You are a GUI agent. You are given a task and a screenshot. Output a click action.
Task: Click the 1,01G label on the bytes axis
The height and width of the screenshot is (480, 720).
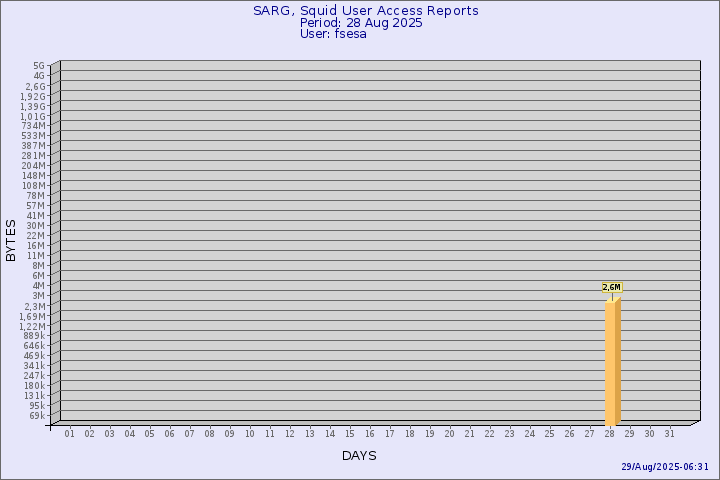[x=33, y=116]
